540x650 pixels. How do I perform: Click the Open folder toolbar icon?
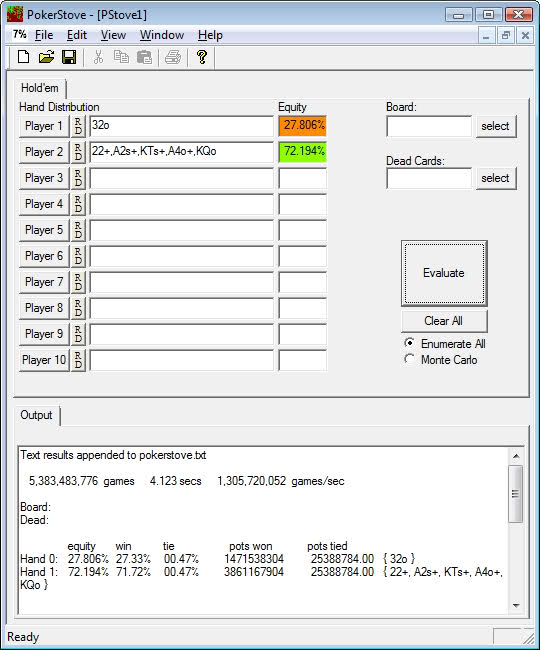coord(46,57)
